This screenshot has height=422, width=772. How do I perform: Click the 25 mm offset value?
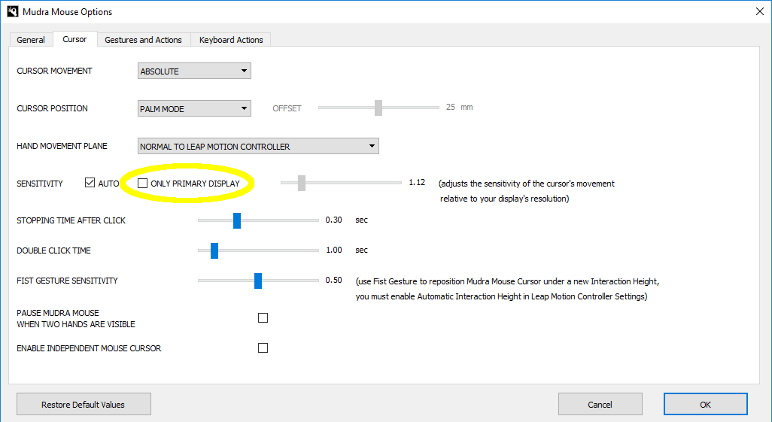459,107
